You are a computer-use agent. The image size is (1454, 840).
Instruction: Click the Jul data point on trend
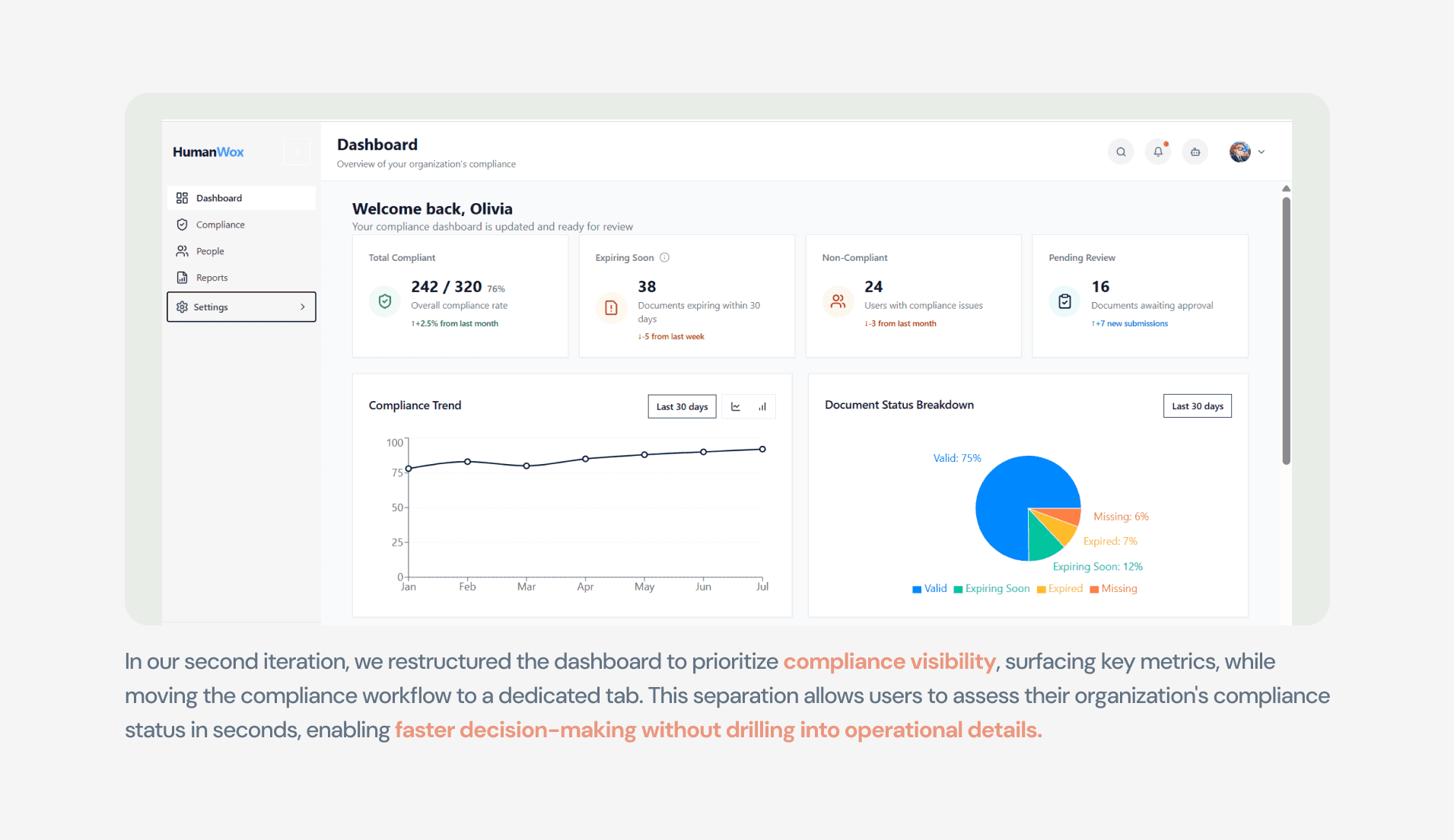[x=762, y=449]
